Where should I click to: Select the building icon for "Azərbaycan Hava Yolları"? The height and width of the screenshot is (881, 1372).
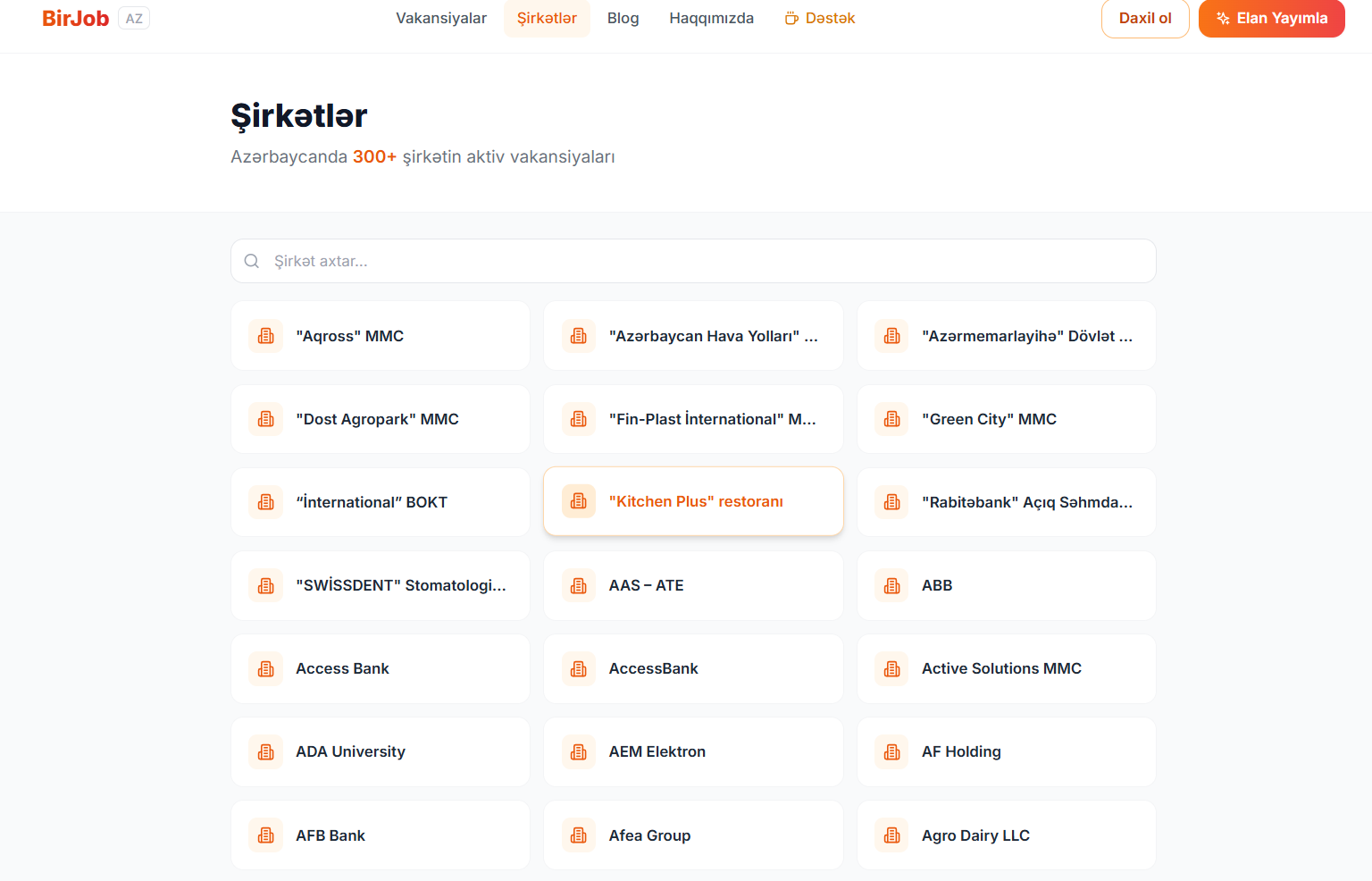pos(579,336)
